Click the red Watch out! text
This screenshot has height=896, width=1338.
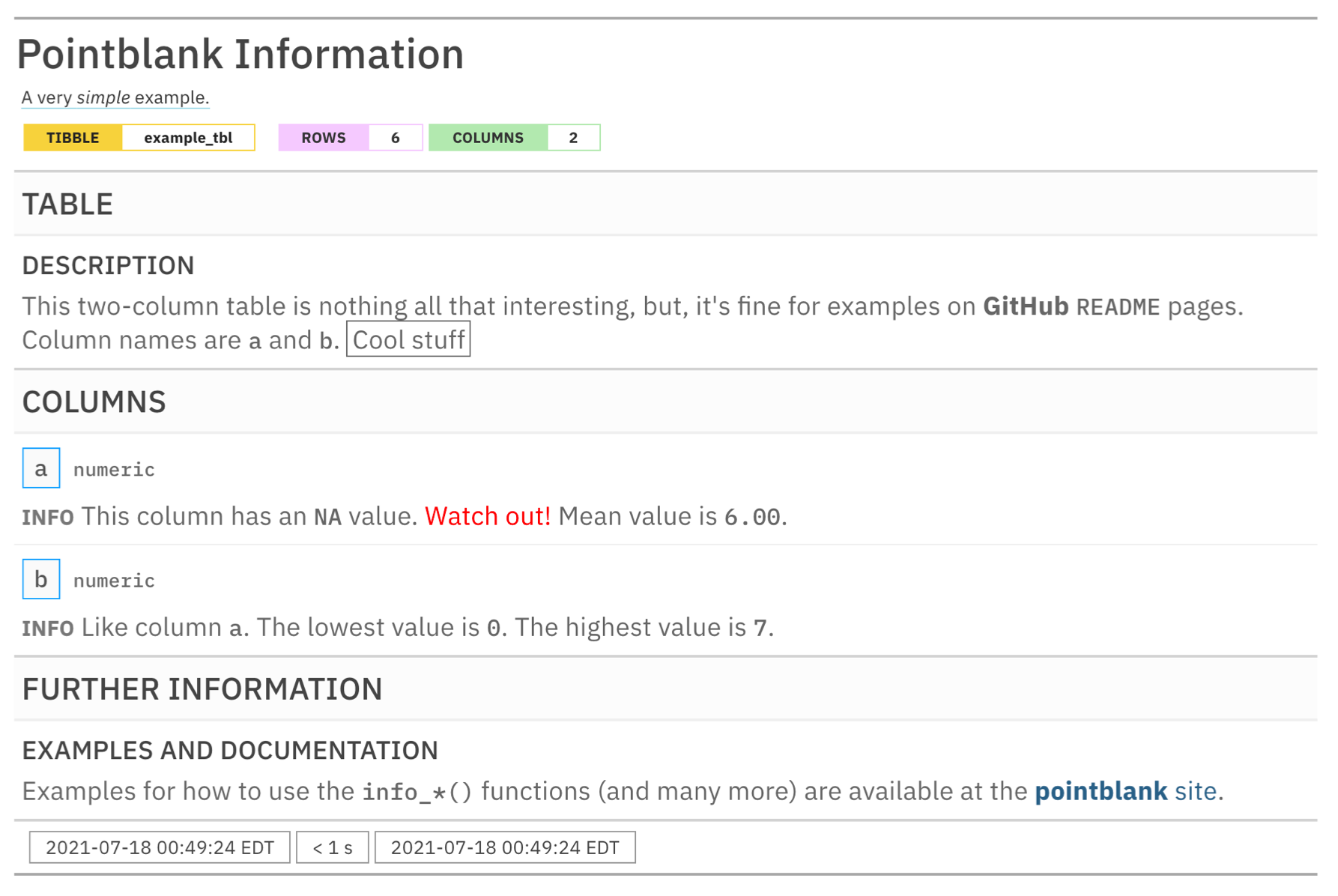[488, 516]
